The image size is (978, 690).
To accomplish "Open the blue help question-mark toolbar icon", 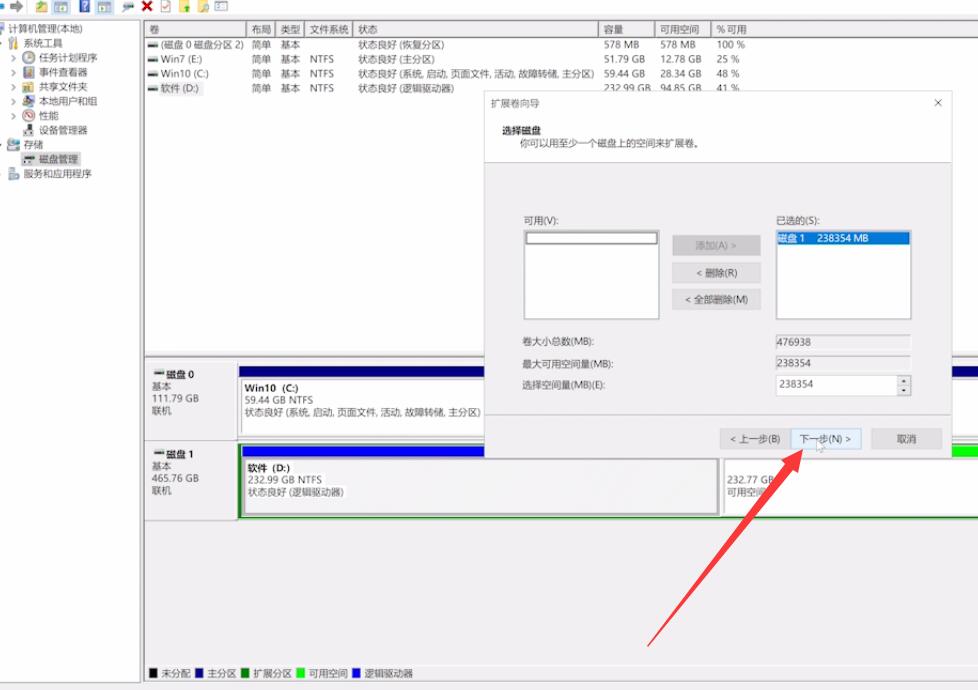I will (x=85, y=6).
